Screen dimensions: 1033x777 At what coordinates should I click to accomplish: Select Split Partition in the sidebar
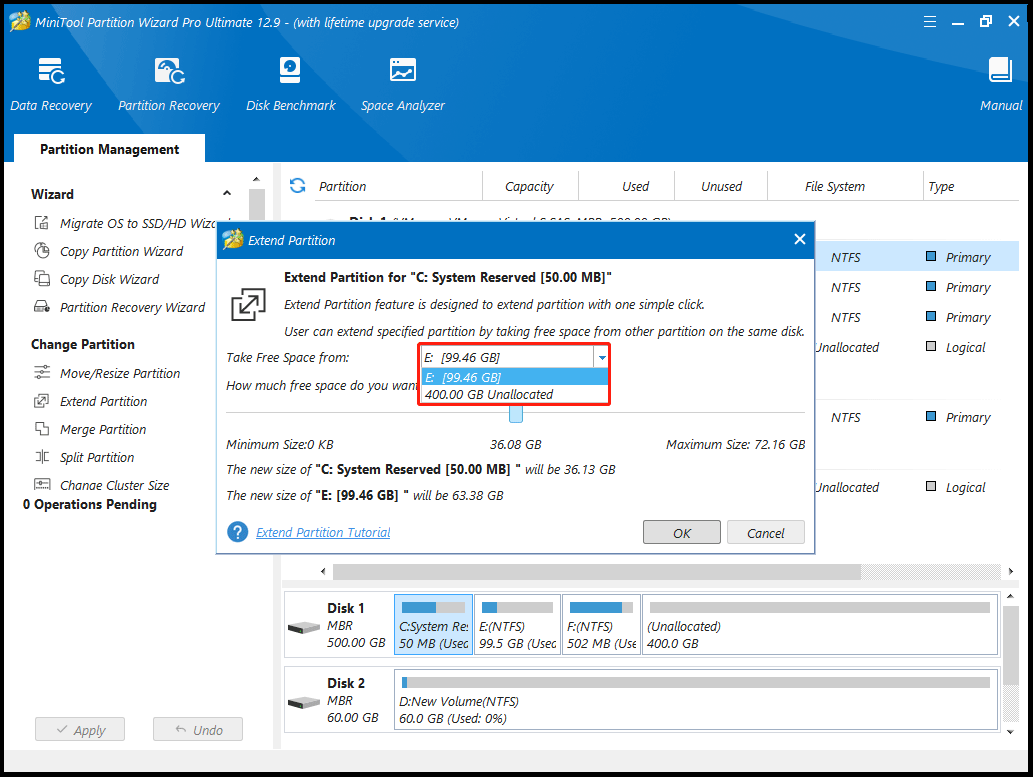(97, 457)
